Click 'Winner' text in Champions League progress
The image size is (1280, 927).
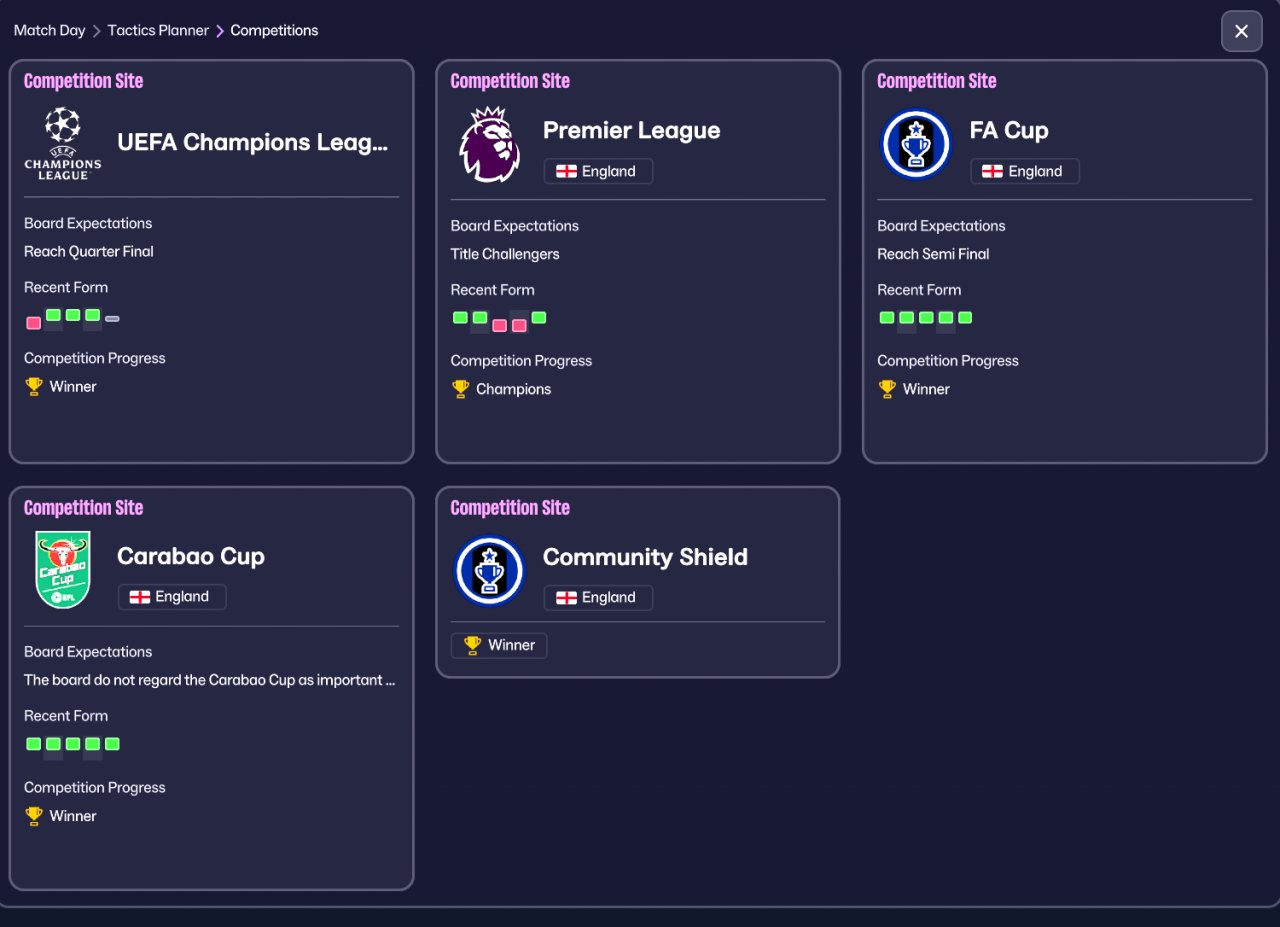pos(73,386)
